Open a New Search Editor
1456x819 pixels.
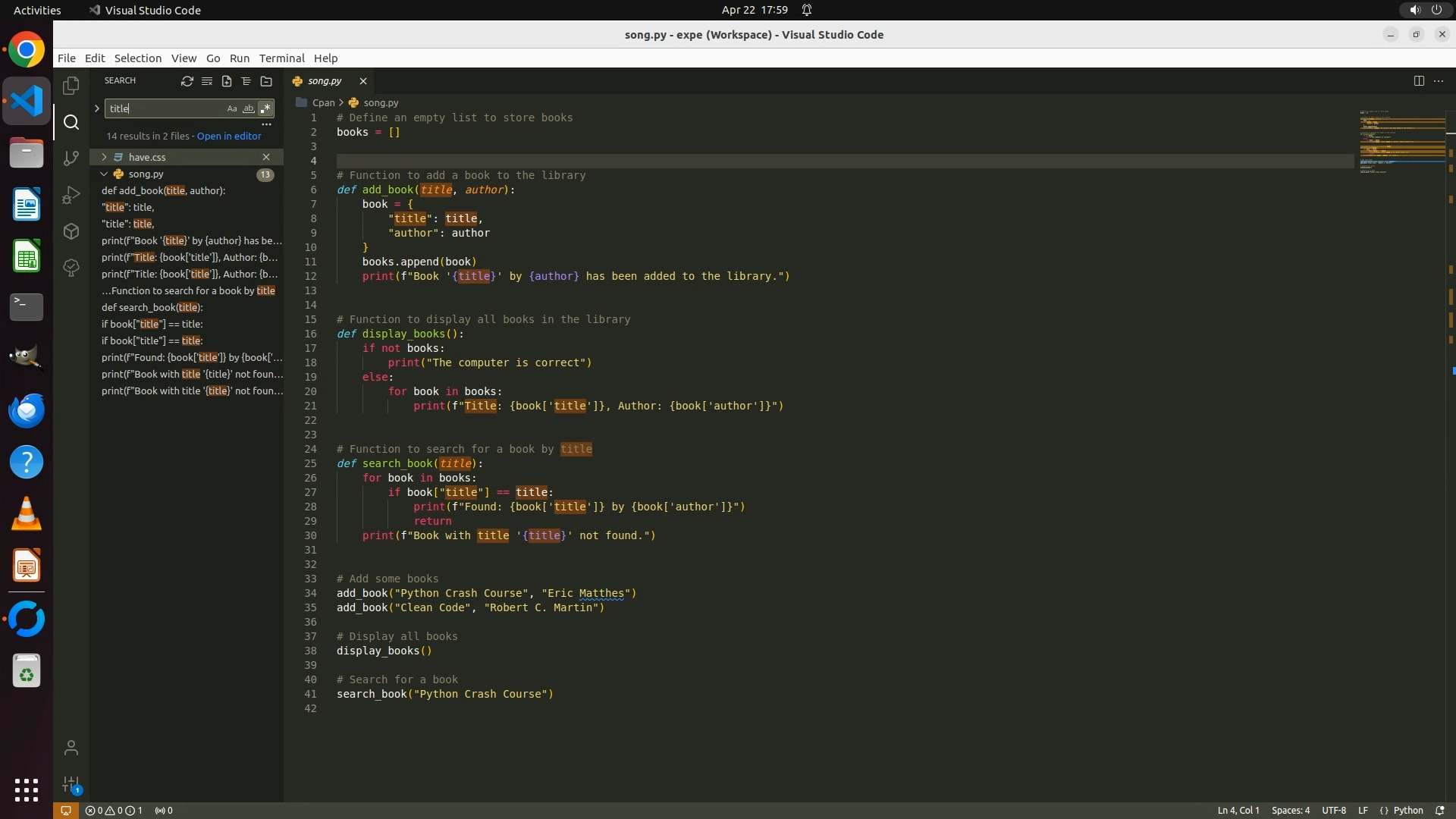pos(226,81)
